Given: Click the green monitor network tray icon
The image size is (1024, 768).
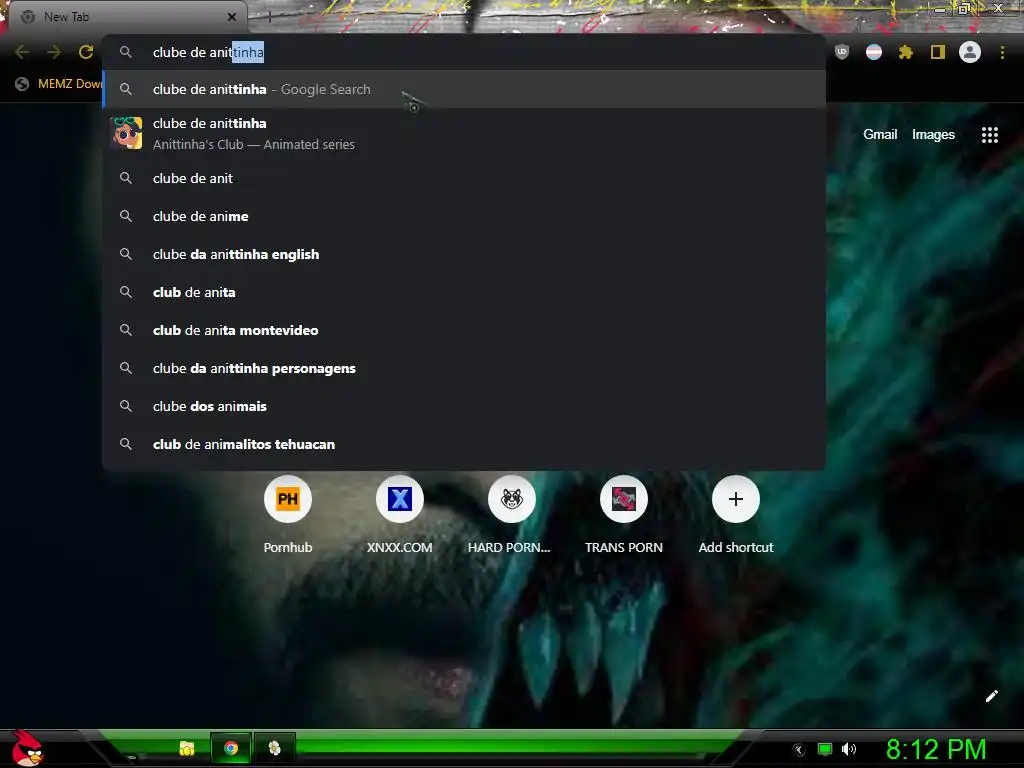Looking at the screenshot, I should pos(825,749).
